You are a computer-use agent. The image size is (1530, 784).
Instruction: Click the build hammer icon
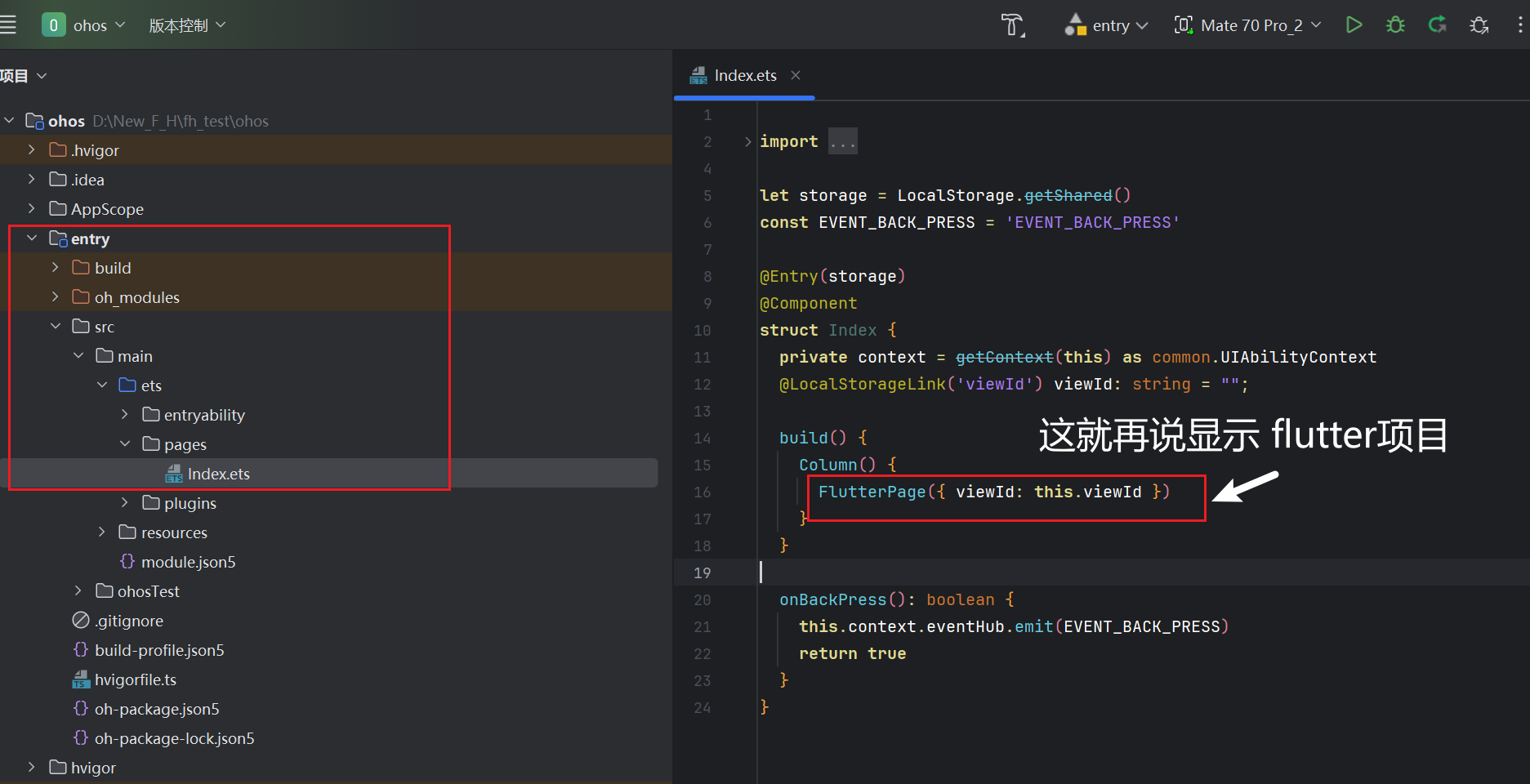click(x=1013, y=25)
